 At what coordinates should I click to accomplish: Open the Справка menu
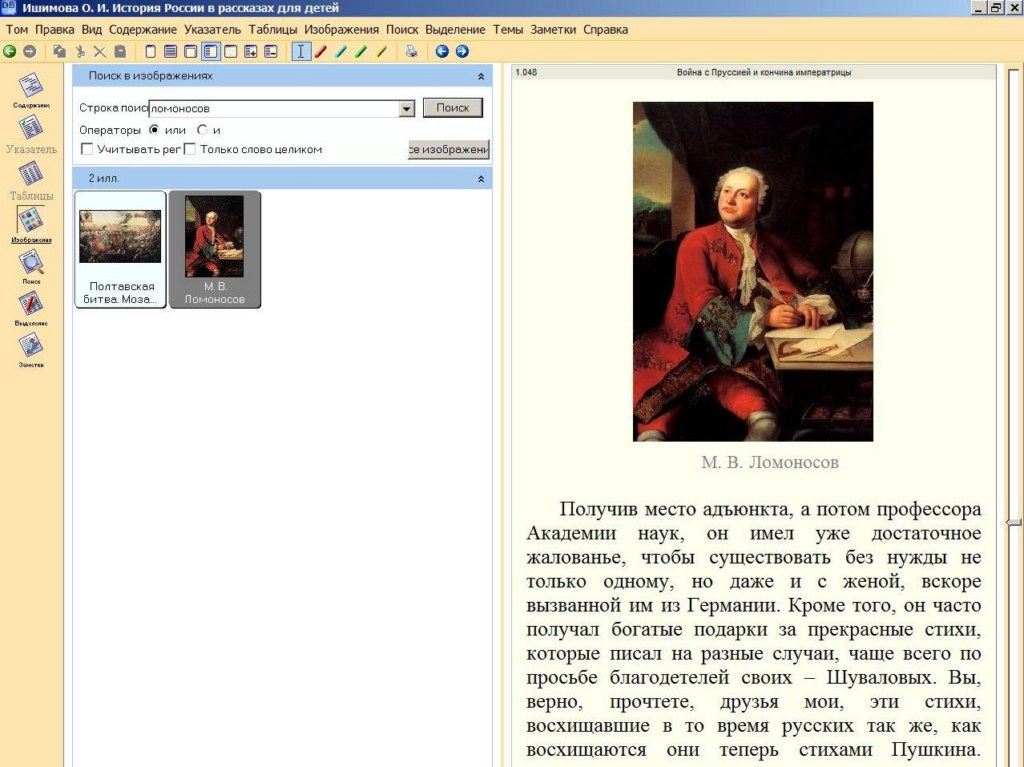pyautogui.click(x=605, y=29)
